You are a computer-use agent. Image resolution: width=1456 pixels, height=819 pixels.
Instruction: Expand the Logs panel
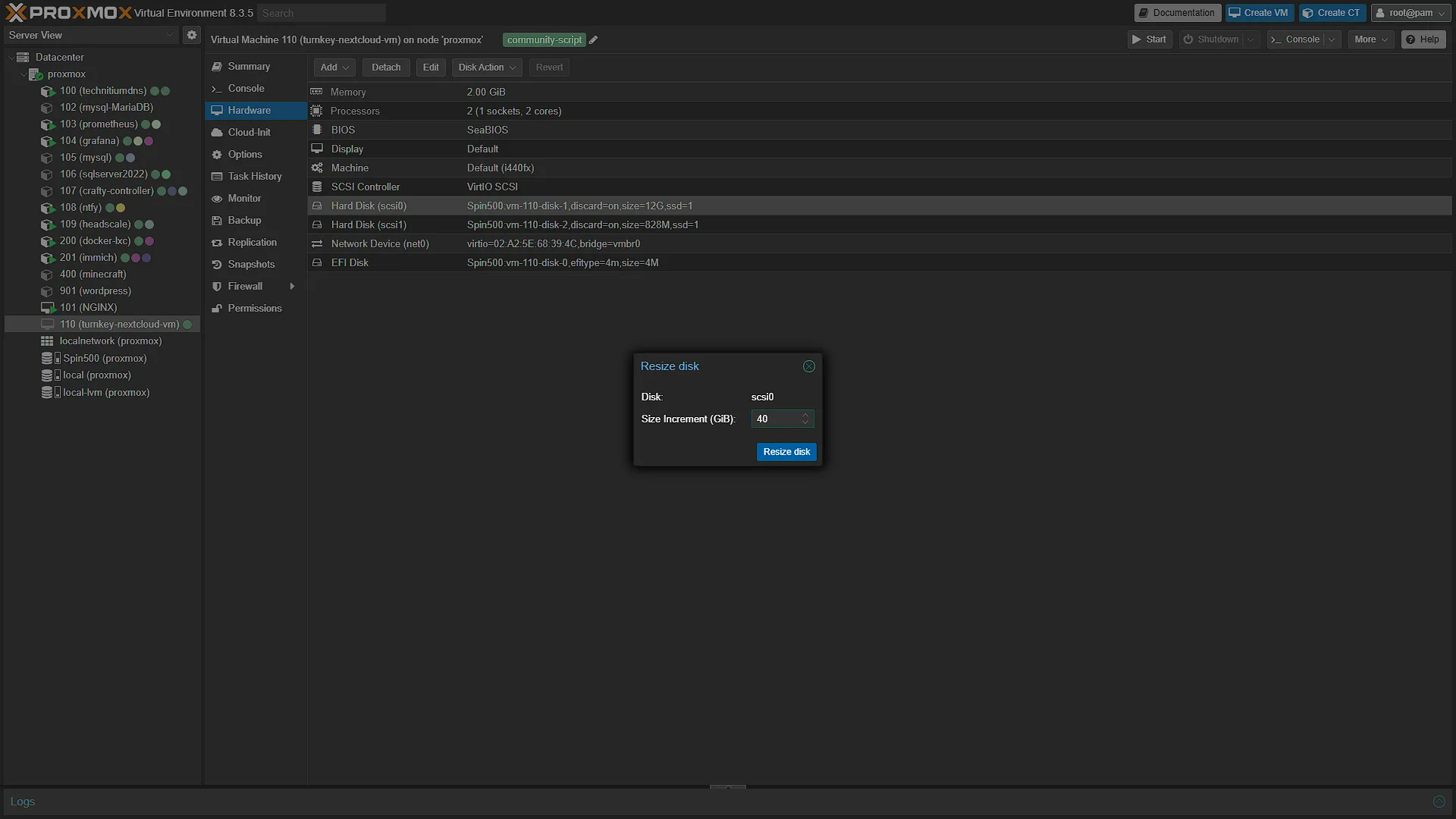point(727,787)
